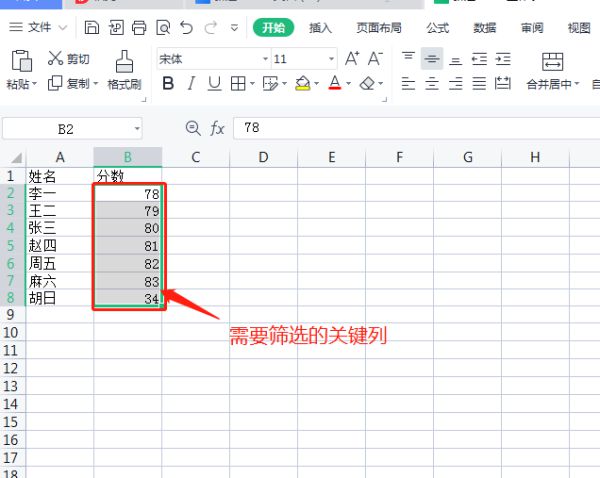Select row 9 header
600x478 pixels.
(x=11, y=315)
